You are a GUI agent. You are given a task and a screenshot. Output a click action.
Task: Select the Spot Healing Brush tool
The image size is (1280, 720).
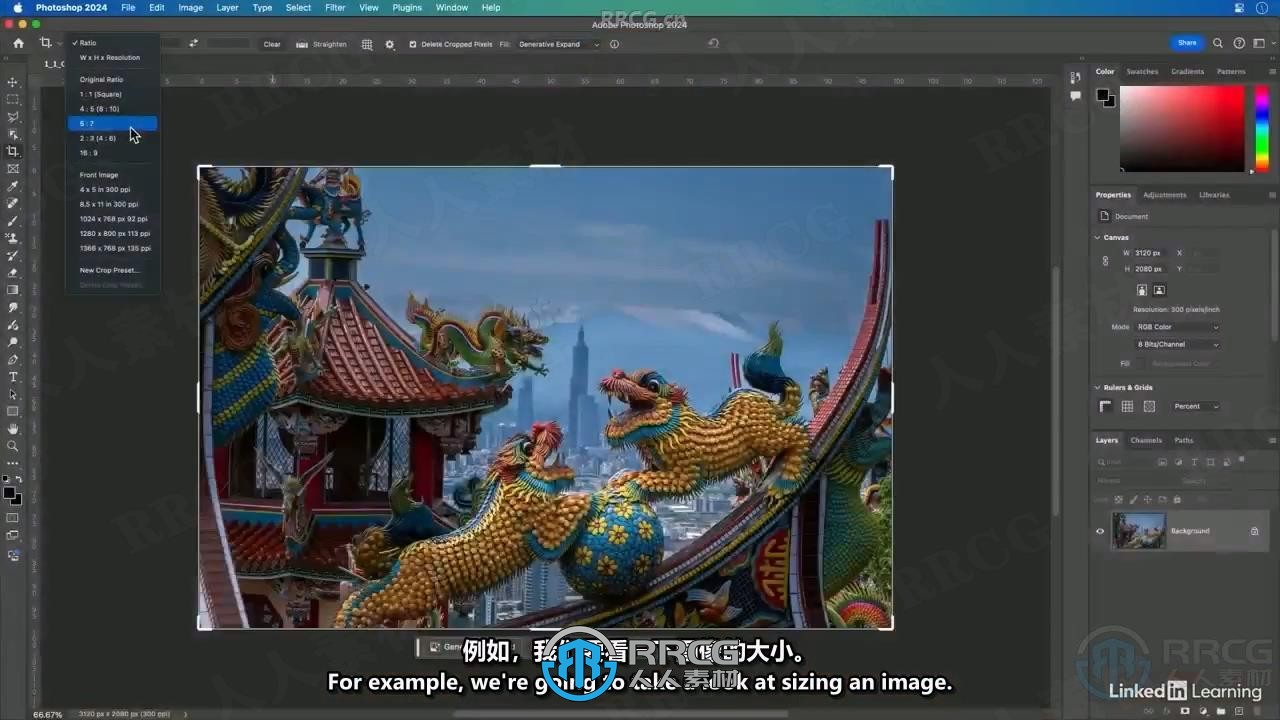pos(13,203)
